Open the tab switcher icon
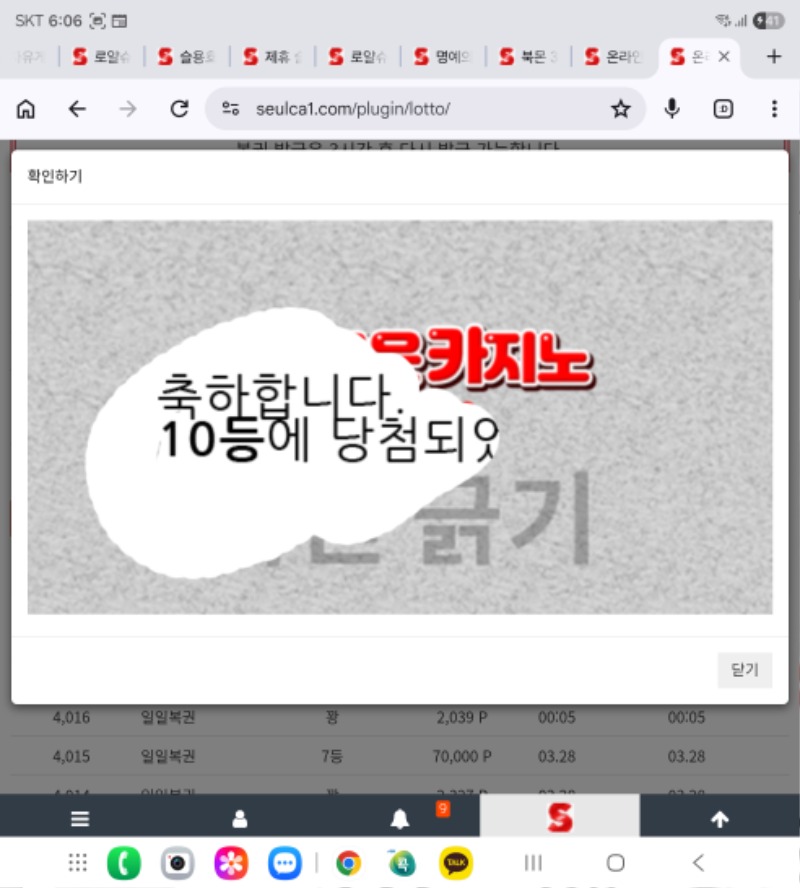The height and width of the screenshot is (888, 800). tap(724, 109)
